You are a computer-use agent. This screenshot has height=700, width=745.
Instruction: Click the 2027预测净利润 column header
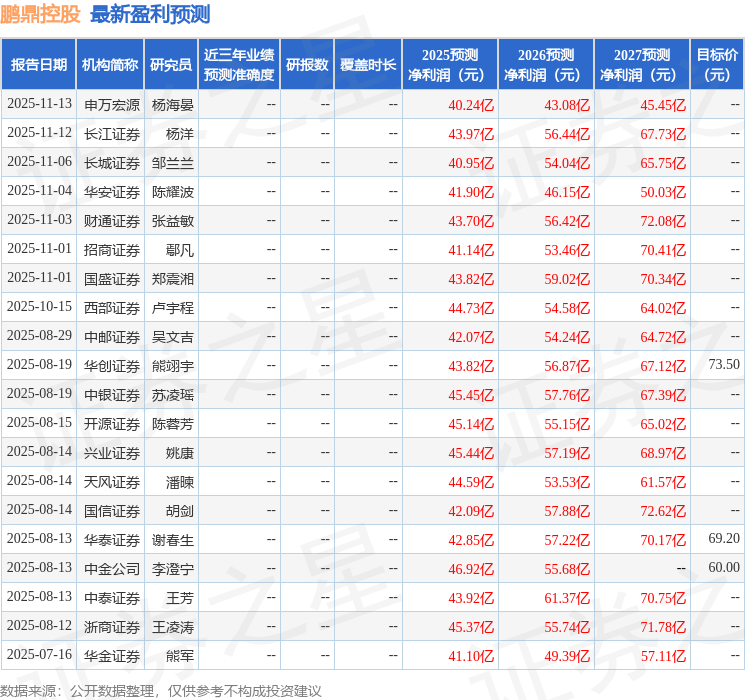[642, 64]
